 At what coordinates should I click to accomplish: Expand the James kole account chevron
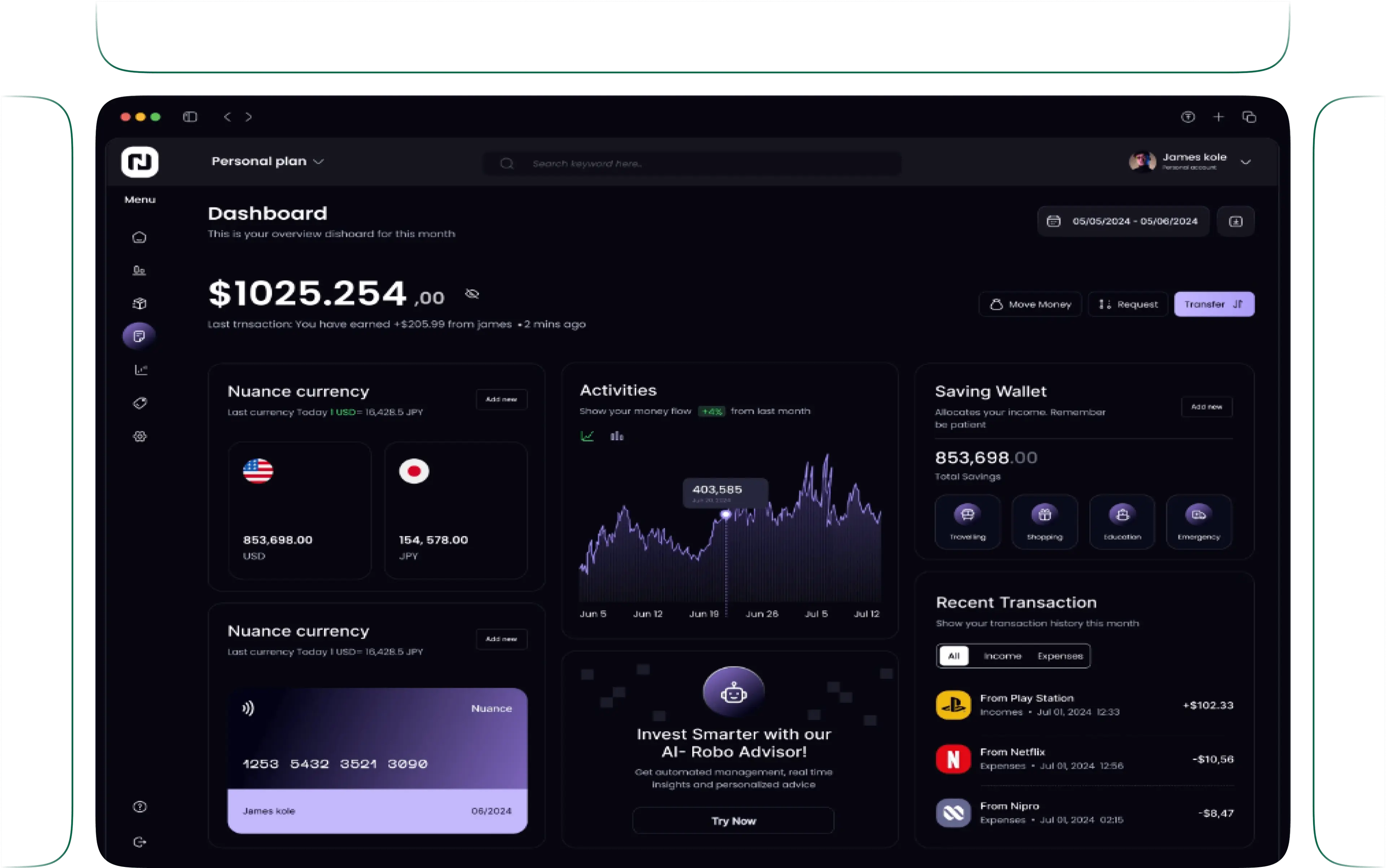pyautogui.click(x=1245, y=162)
